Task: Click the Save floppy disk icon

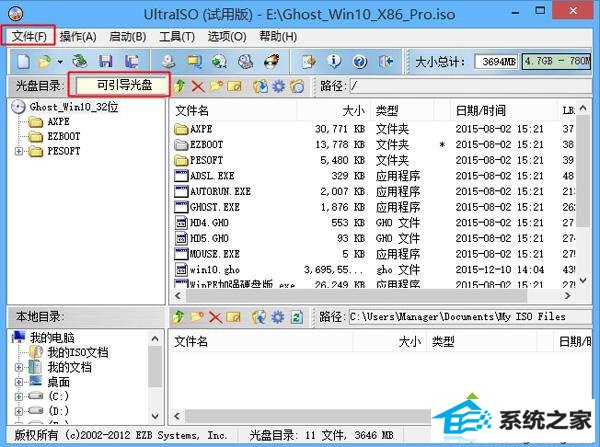Action: coord(106,61)
